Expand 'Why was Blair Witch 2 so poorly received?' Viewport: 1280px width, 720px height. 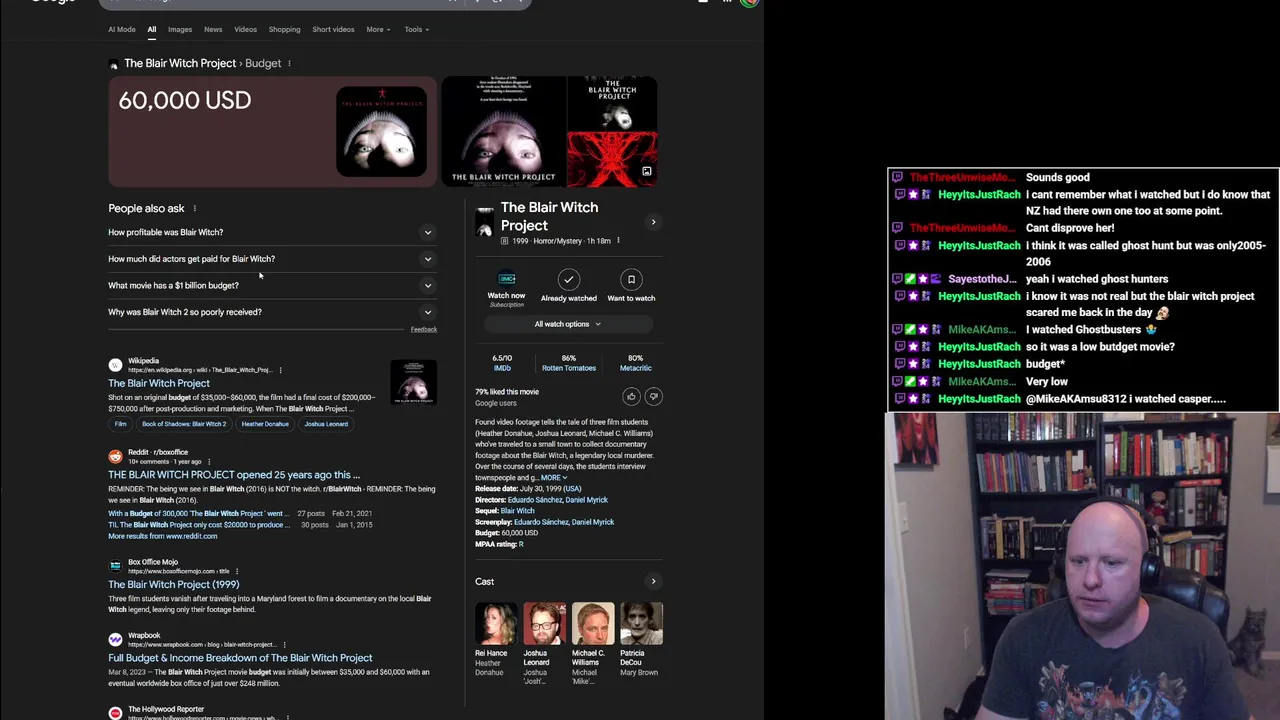pyautogui.click(x=273, y=312)
